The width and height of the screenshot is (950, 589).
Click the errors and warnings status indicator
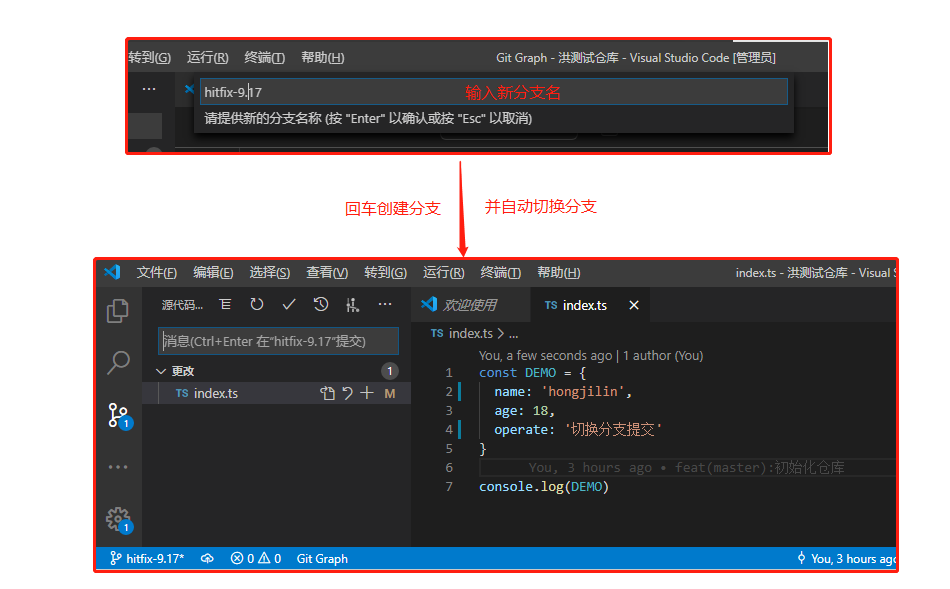(x=255, y=558)
